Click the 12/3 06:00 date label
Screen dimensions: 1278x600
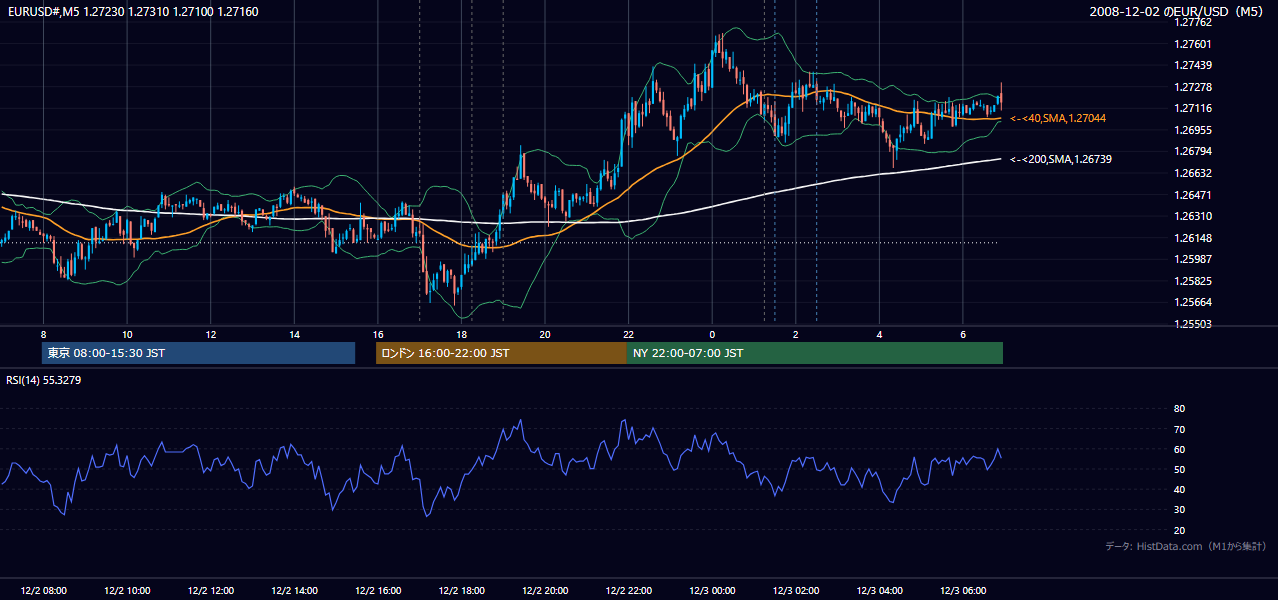962,591
